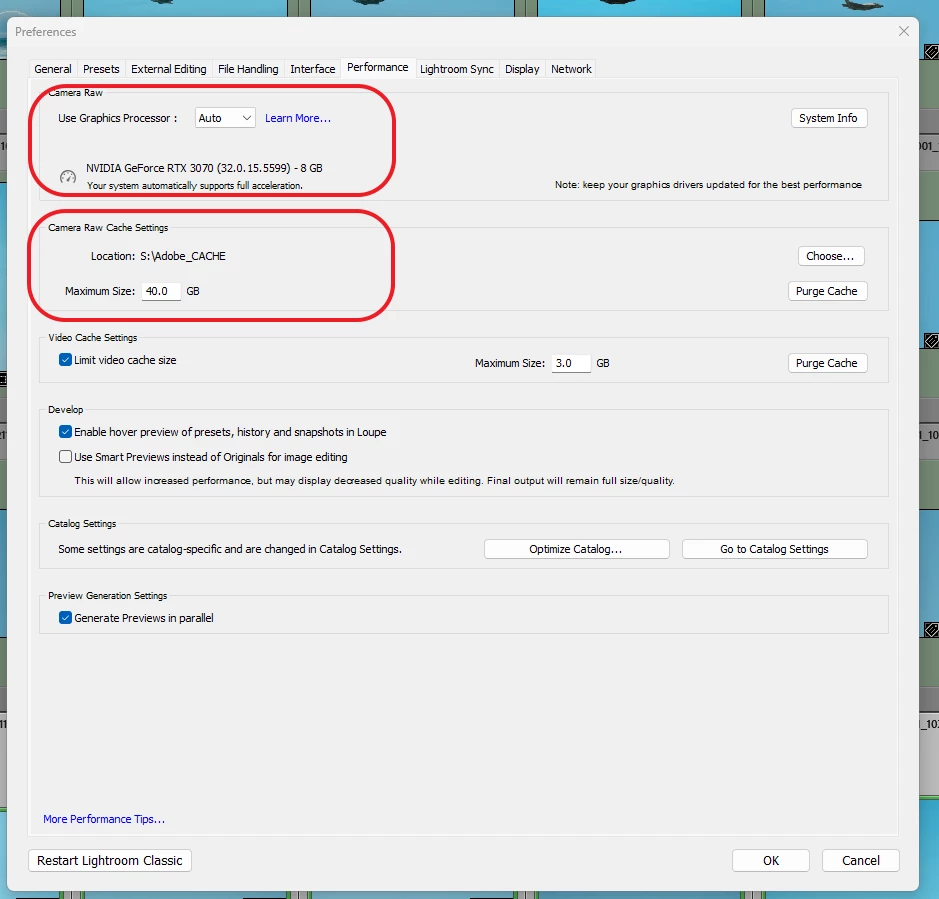Viewport: 939px width, 899px height.
Task: Edit Camera Raw cache maximum size field
Action: click(x=161, y=291)
